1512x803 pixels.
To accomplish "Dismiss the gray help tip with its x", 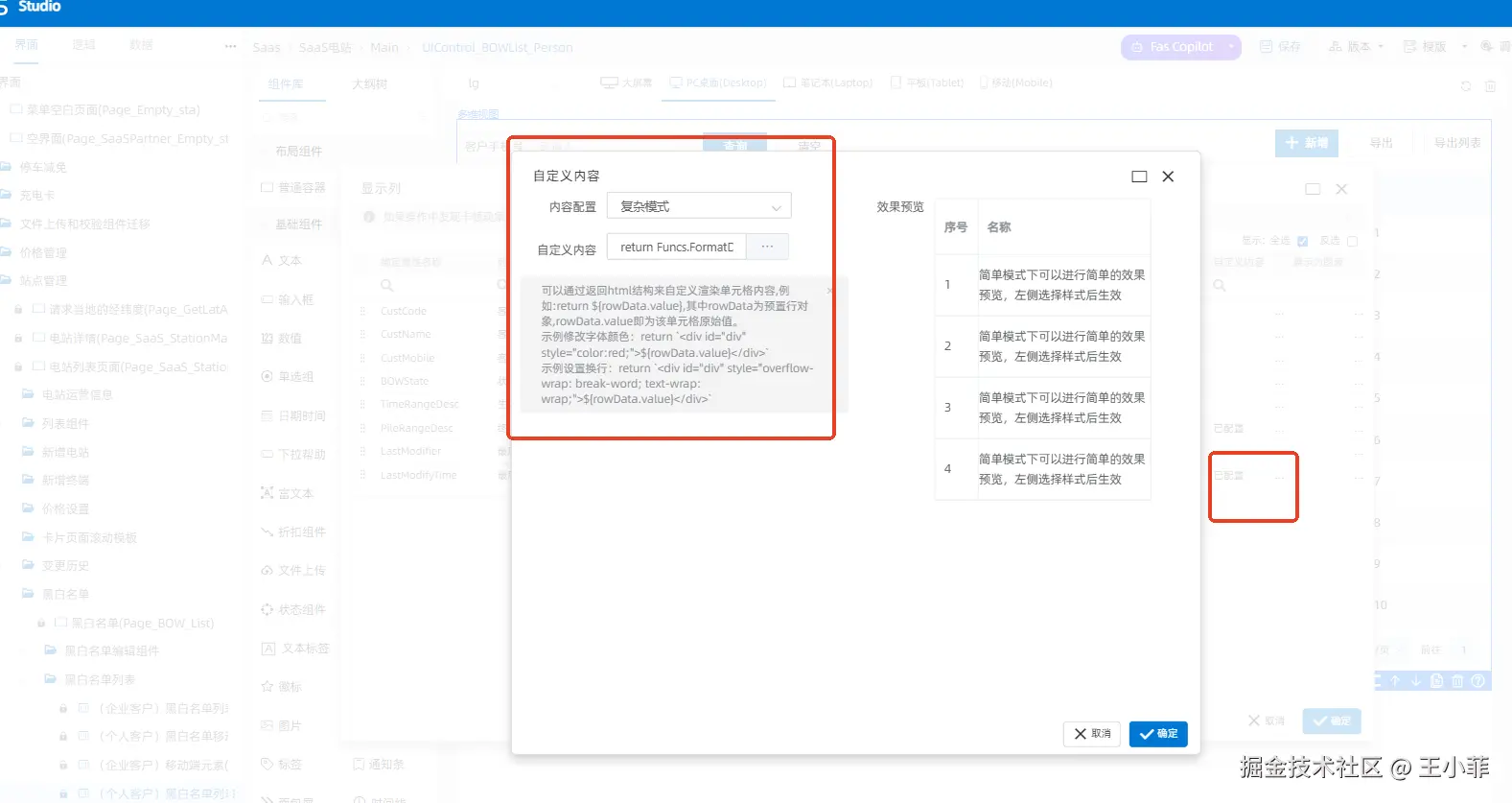I will click(x=829, y=290).
